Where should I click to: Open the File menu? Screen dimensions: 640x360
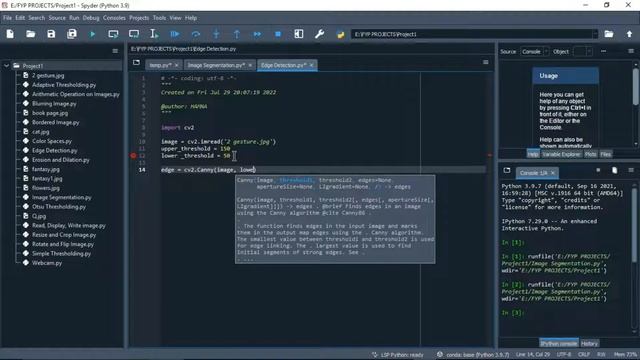coord(7,18)
